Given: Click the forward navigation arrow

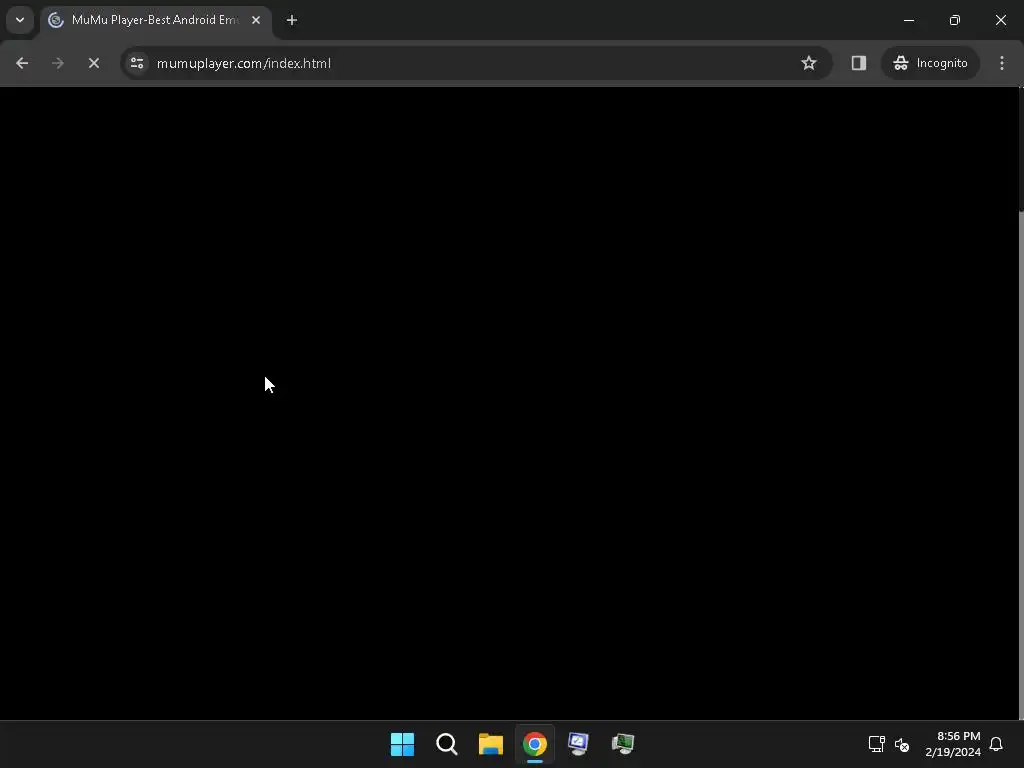Looking at the screenshot, I should pos(57,63).
